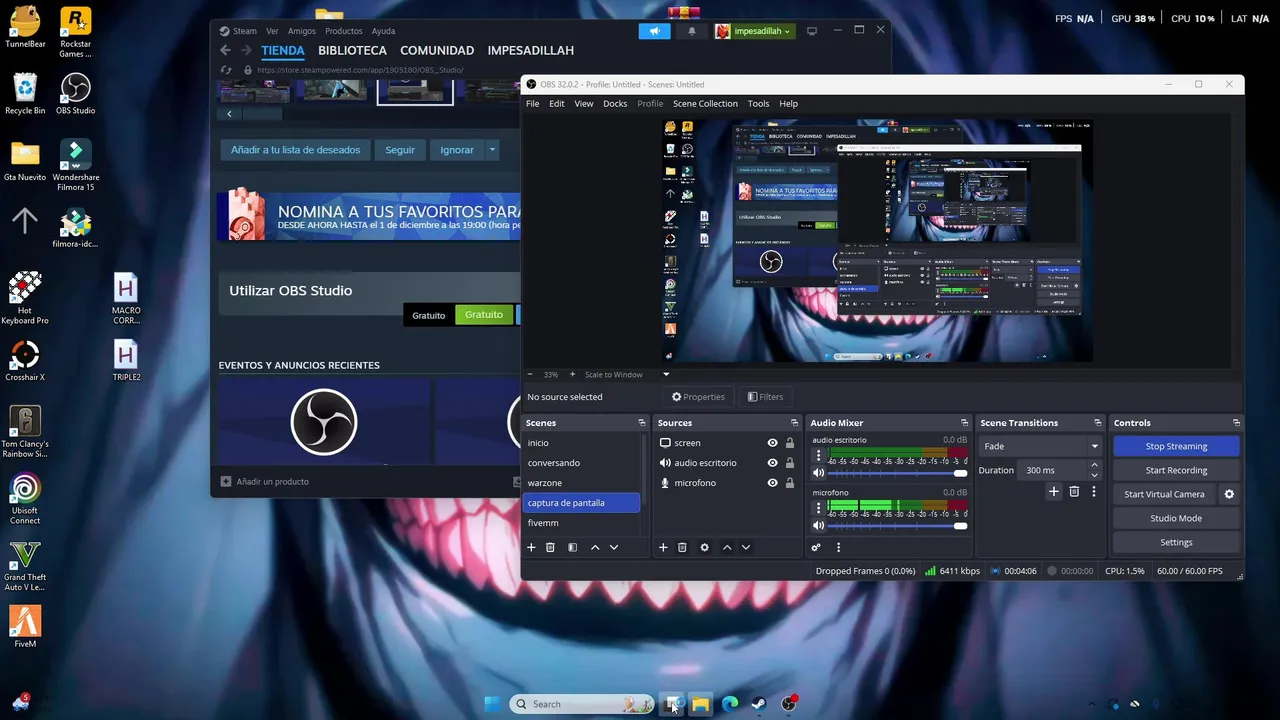Open audio escritorio channel three-dot options

[x=818, y=455]
